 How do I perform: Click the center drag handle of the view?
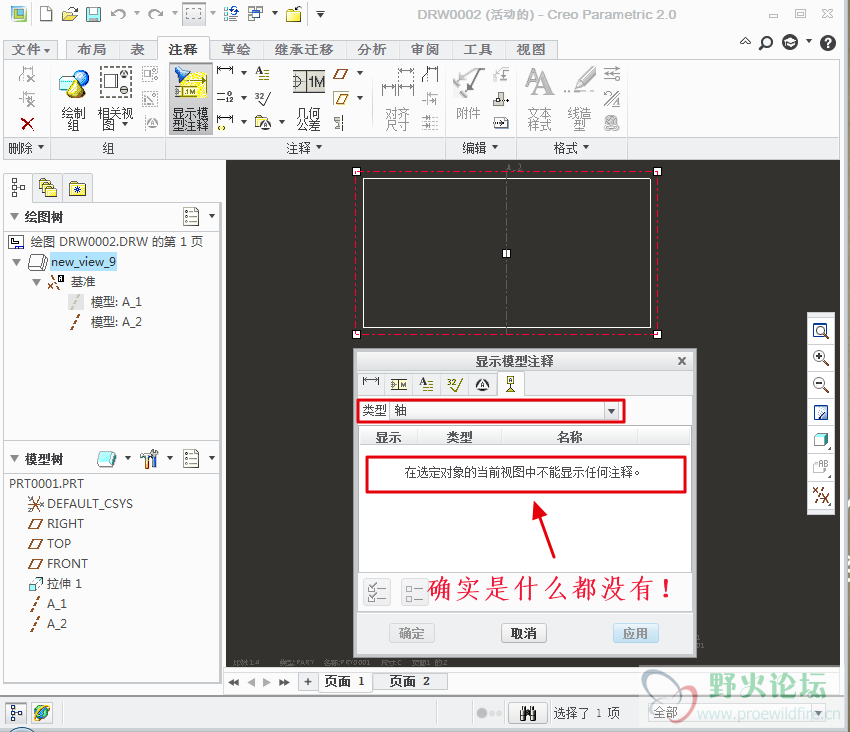point(506,253)
